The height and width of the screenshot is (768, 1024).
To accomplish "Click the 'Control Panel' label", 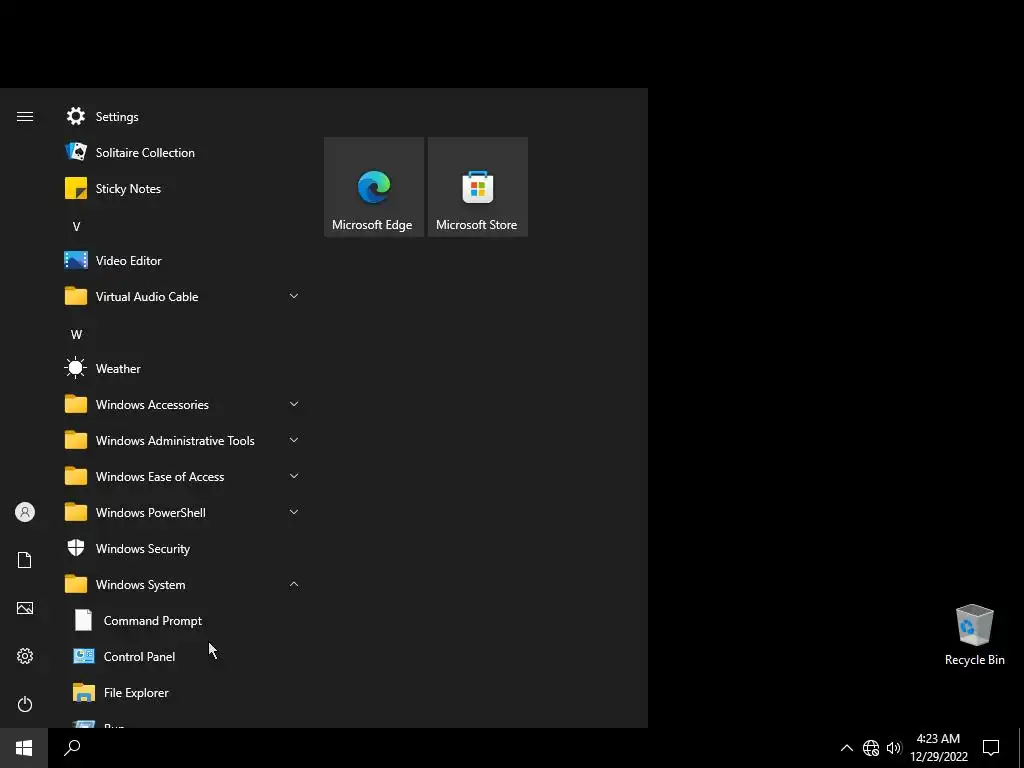I will point(139,657).
